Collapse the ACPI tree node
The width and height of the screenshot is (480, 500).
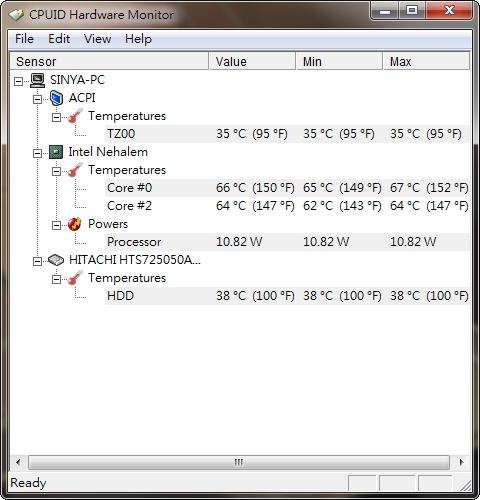click(x=37, y=99)
